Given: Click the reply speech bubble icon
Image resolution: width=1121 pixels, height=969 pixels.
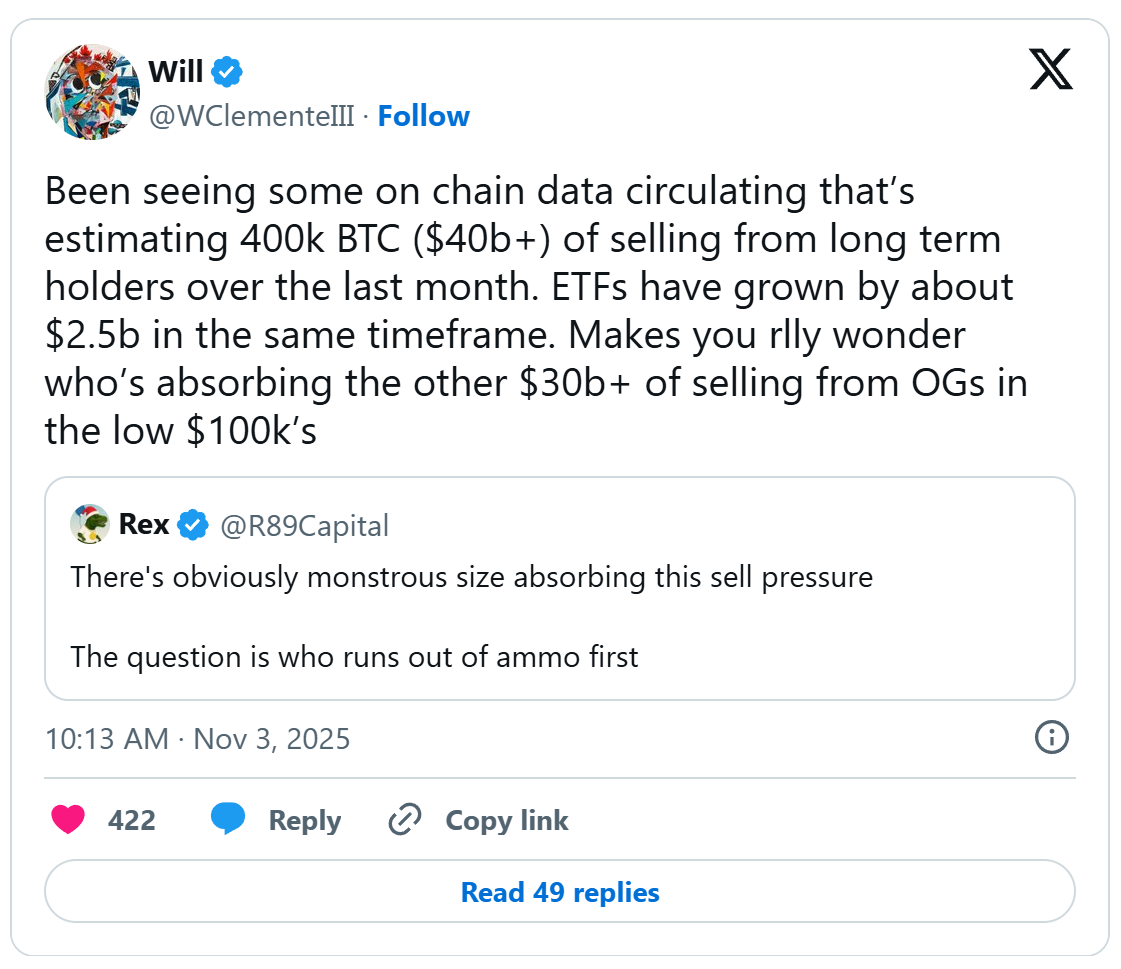Looking at the screenshot, I should pos(228,820).
